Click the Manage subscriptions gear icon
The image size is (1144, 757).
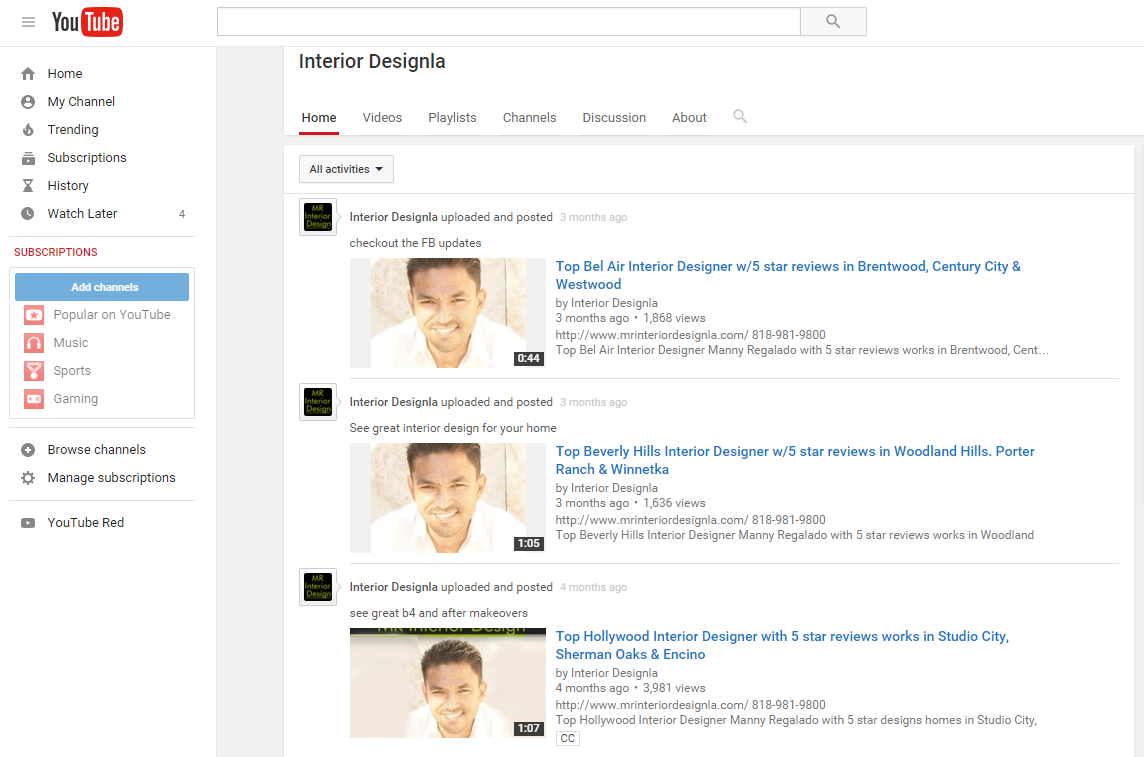[x=28, y=478]
